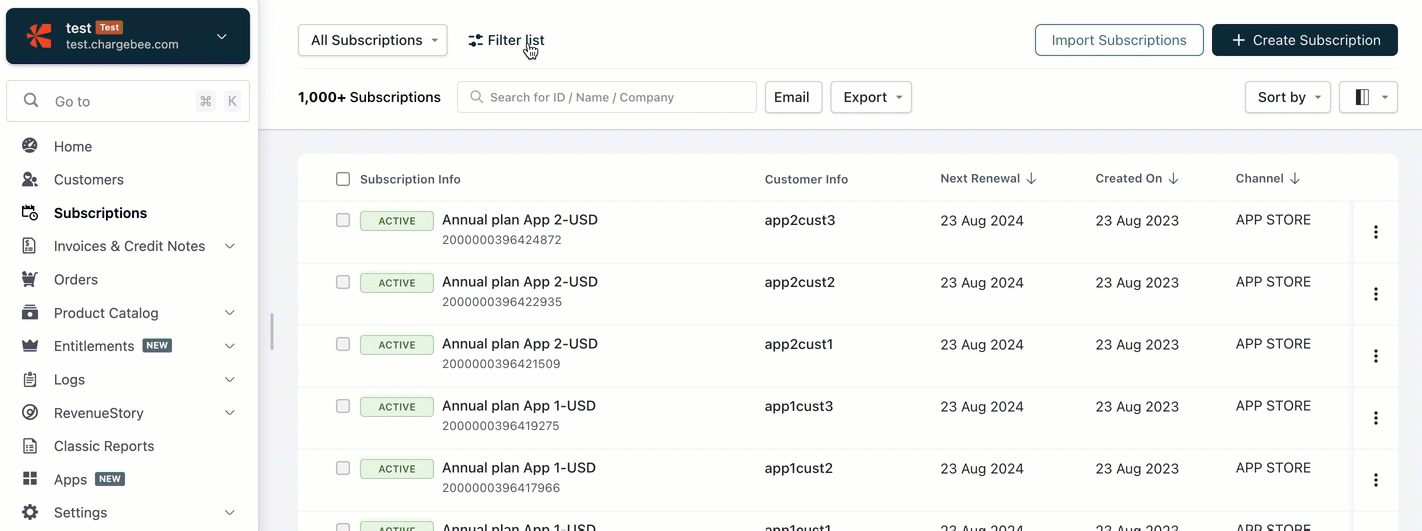This screenshot has width=1422, height=531.
Task: Check the box for subscription 2000000396422935
Action: (x=343, y=282)
